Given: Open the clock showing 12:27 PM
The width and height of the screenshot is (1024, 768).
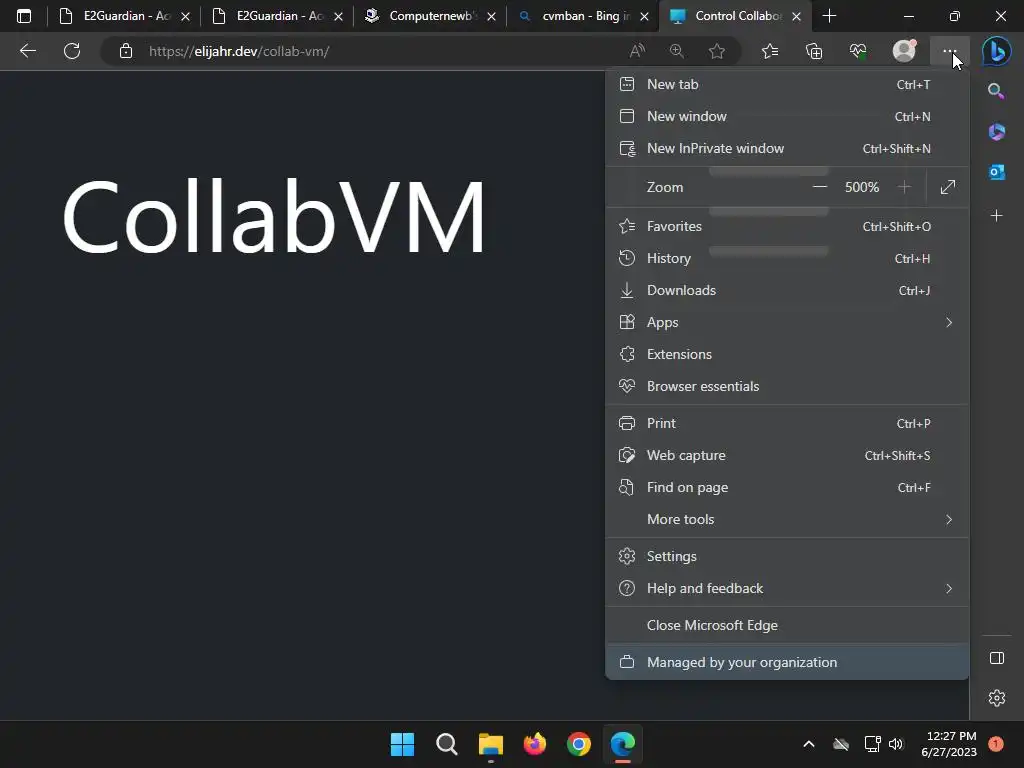Looking at the screenshot, I should [x=949, y=744].
